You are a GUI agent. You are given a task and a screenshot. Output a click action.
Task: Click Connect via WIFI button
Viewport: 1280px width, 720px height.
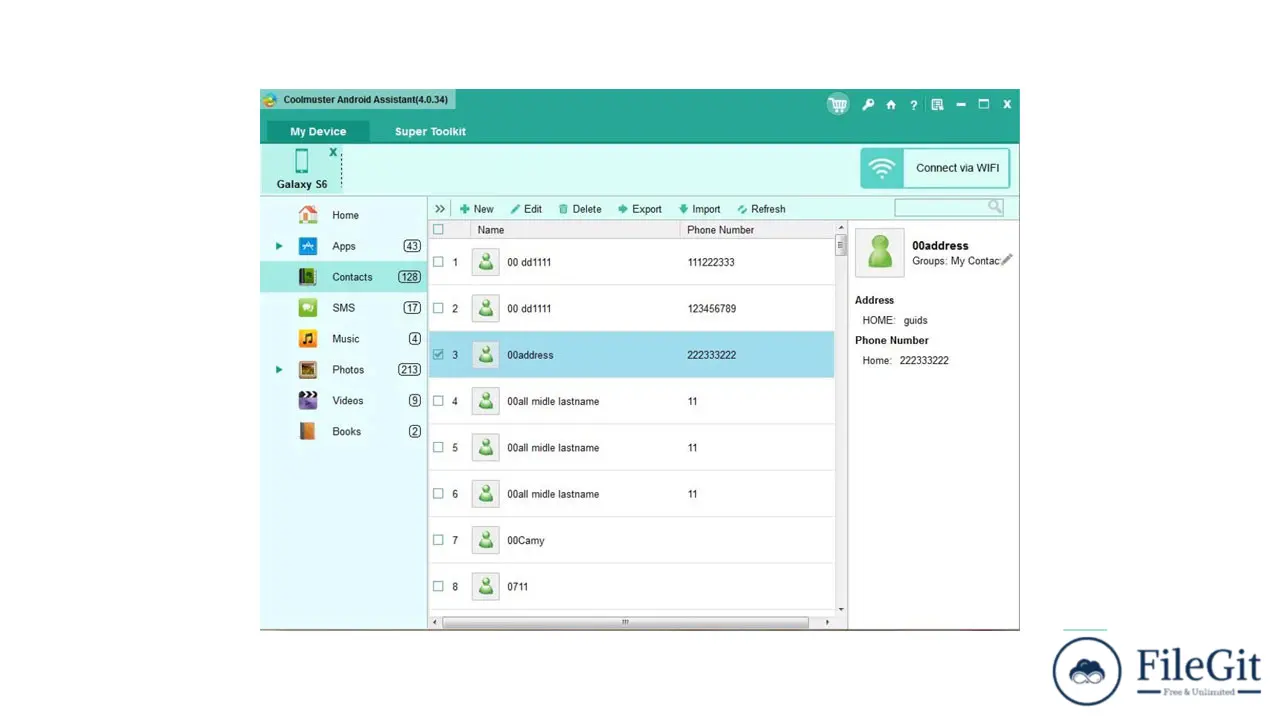tap(935, 168)
